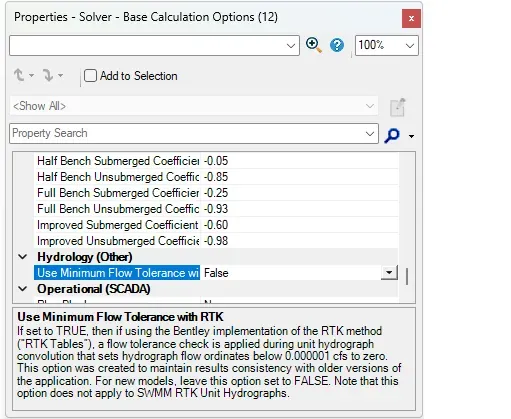Image resolution: width=511 pixels, height=419 pixels.
Task: Collapse the Hydrology (Other) section
Action: 23,257
